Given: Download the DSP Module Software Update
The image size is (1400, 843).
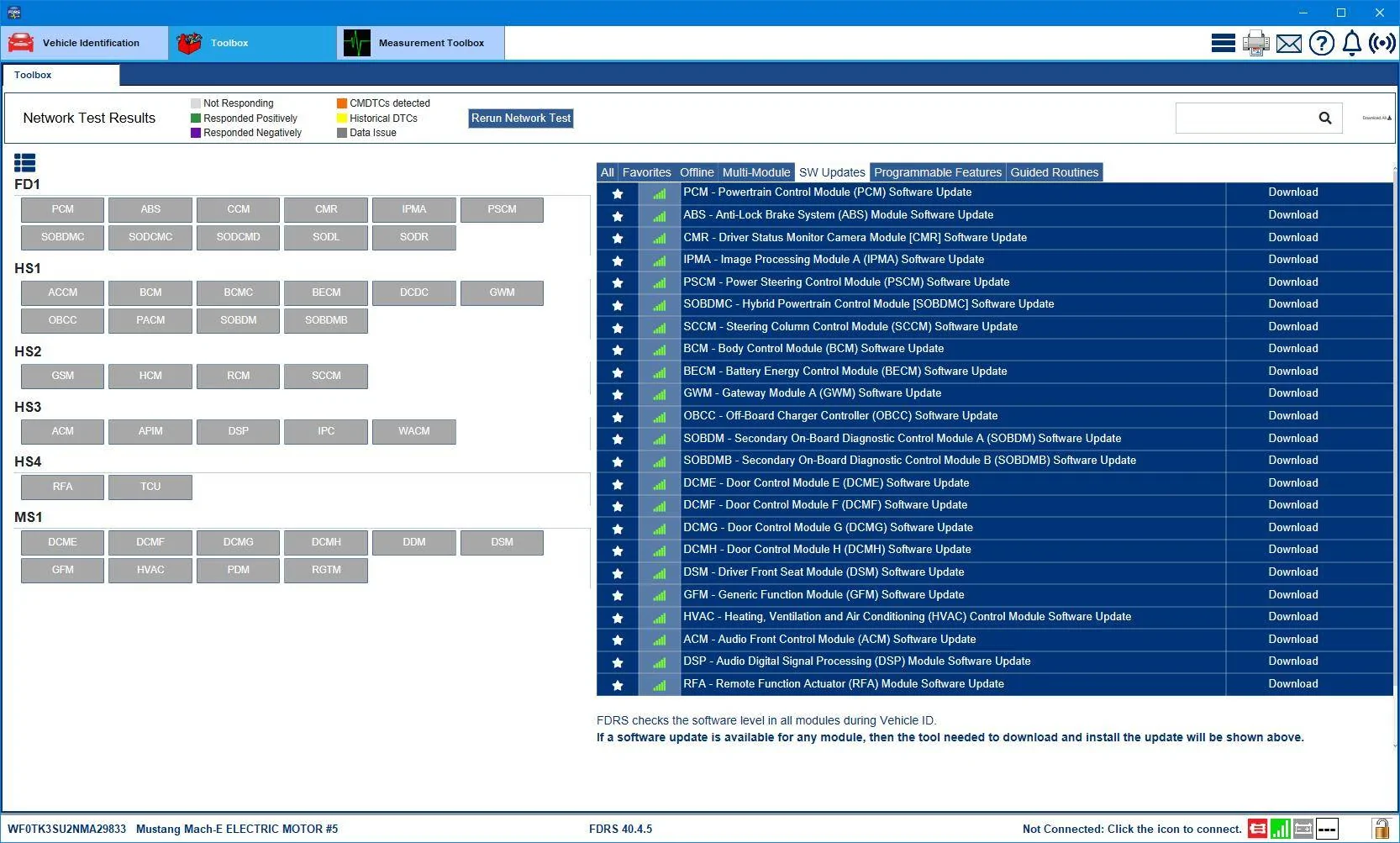Looking at the screenshot, I should pos(1293,661).
